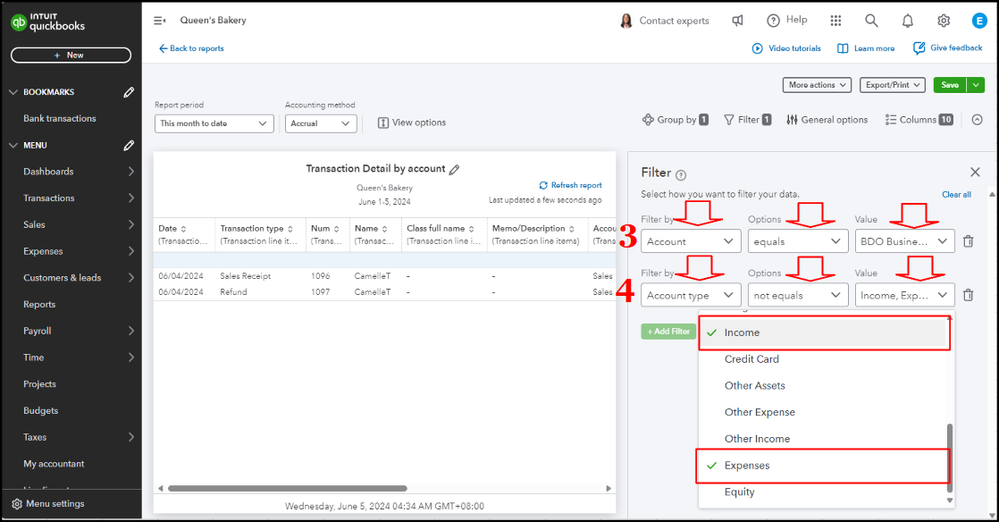999x522 pixels.
Task: Open the notifications bell
Action: 907,21
